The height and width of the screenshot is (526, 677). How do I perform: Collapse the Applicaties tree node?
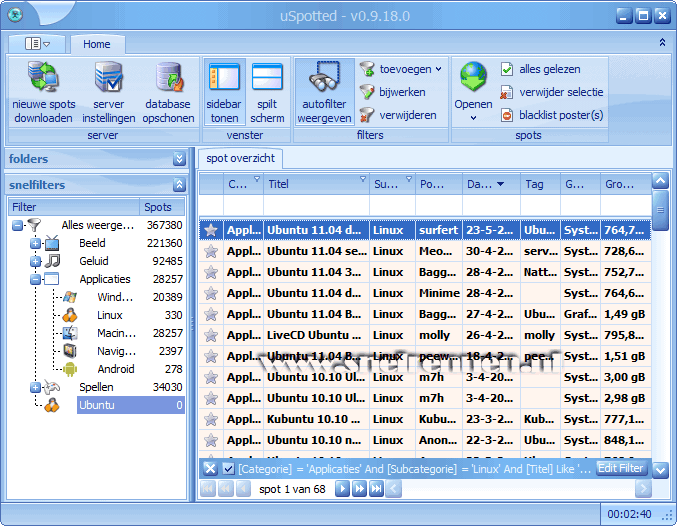point(35,279)
